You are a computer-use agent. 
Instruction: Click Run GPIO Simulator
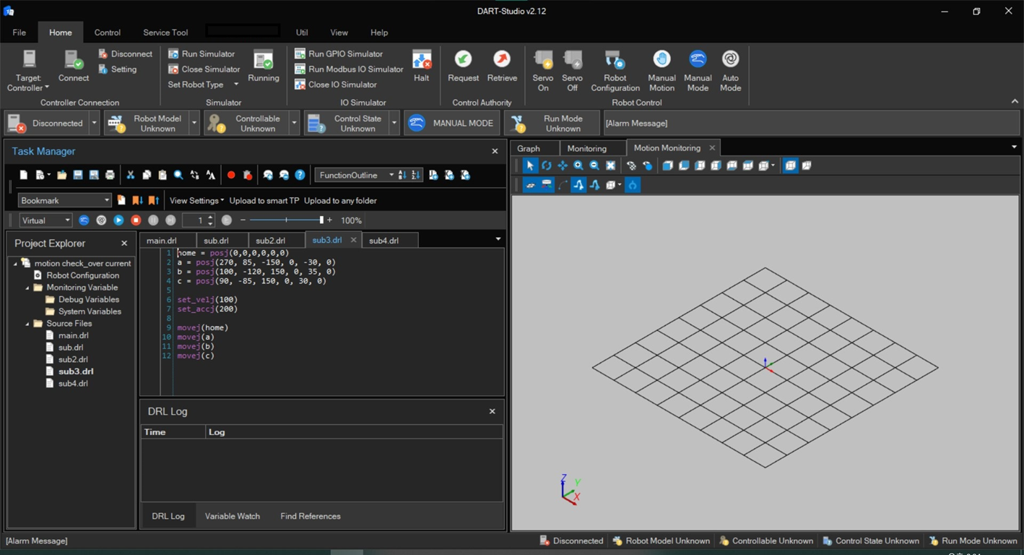coord(339,54)
